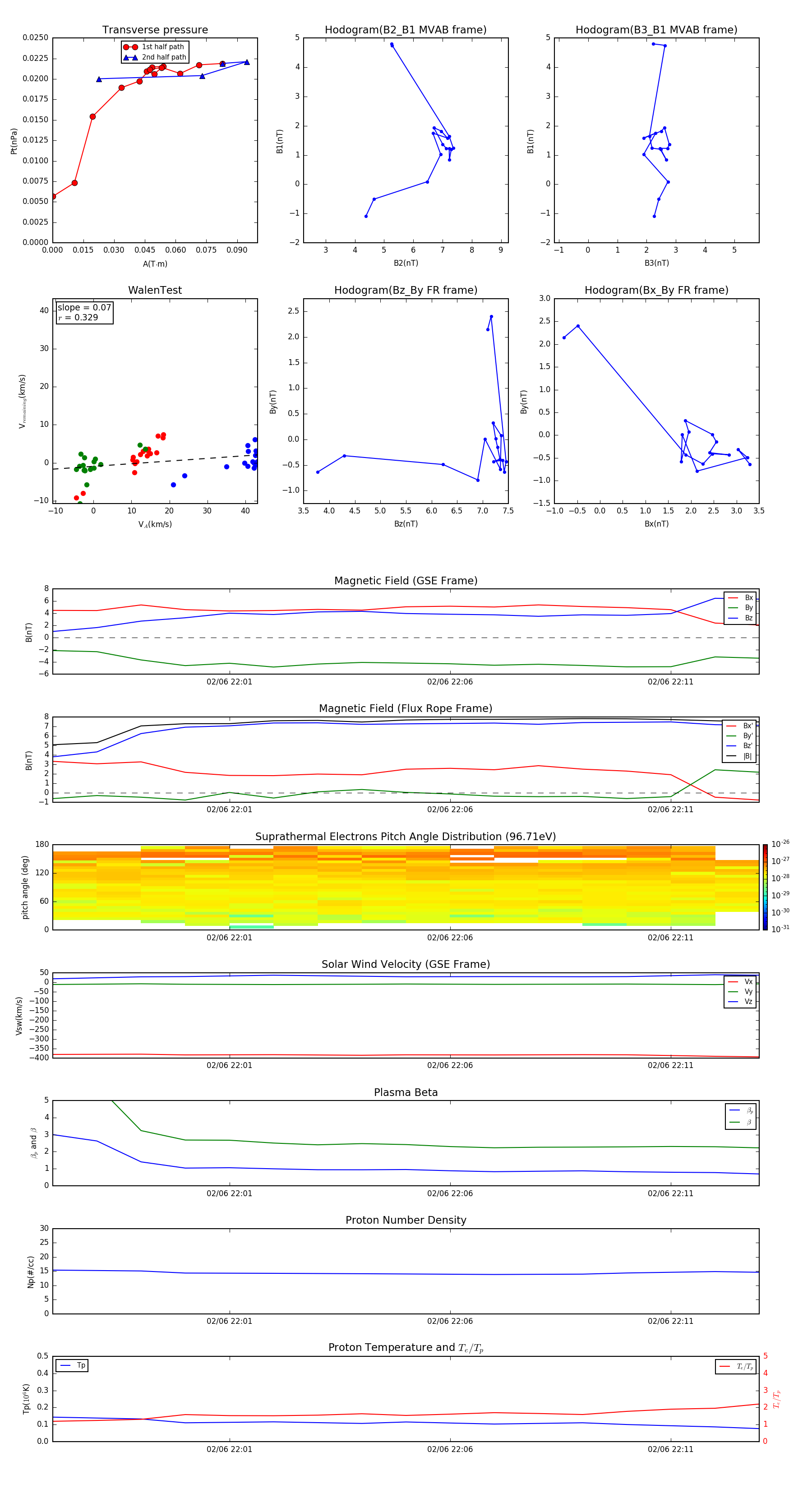Click the 'Tp(10^6K)' y-axis label
Screen dimensions: 812x1489
click(26, 1399)
